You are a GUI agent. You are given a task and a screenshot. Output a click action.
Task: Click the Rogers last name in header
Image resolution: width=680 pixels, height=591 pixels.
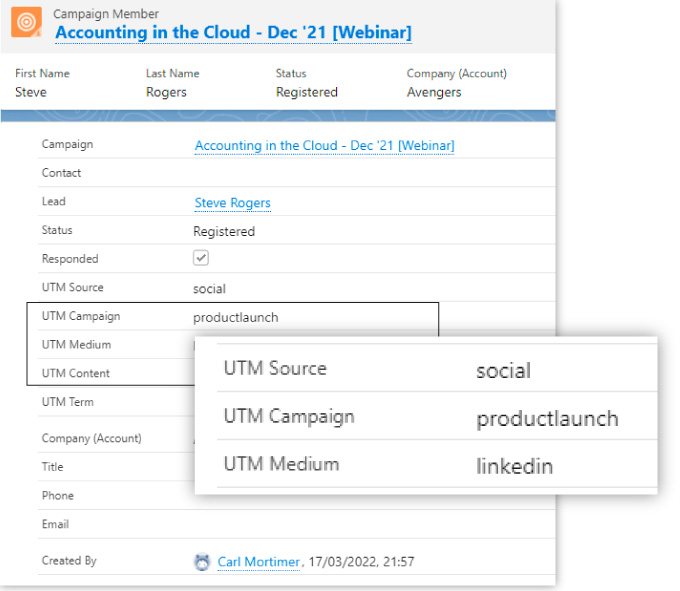pos(168,92)
